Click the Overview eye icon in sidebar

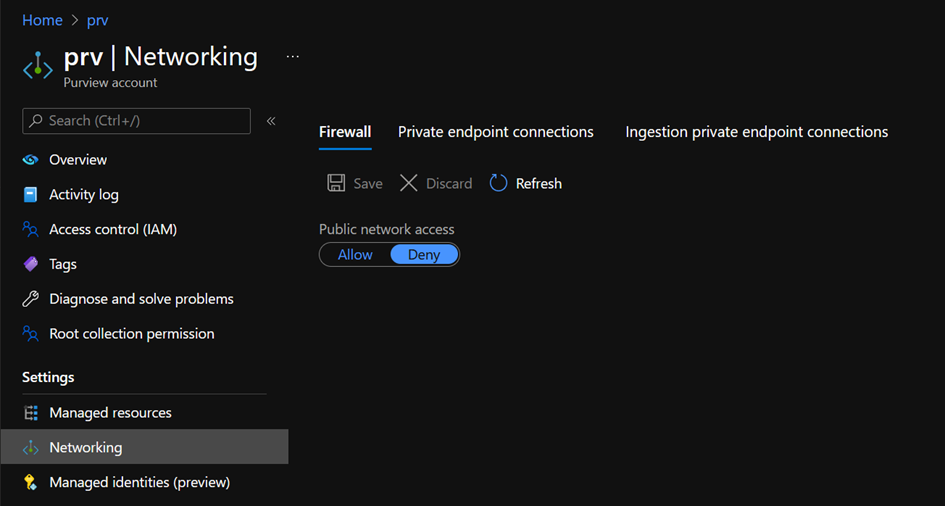(x=31, y=160)
